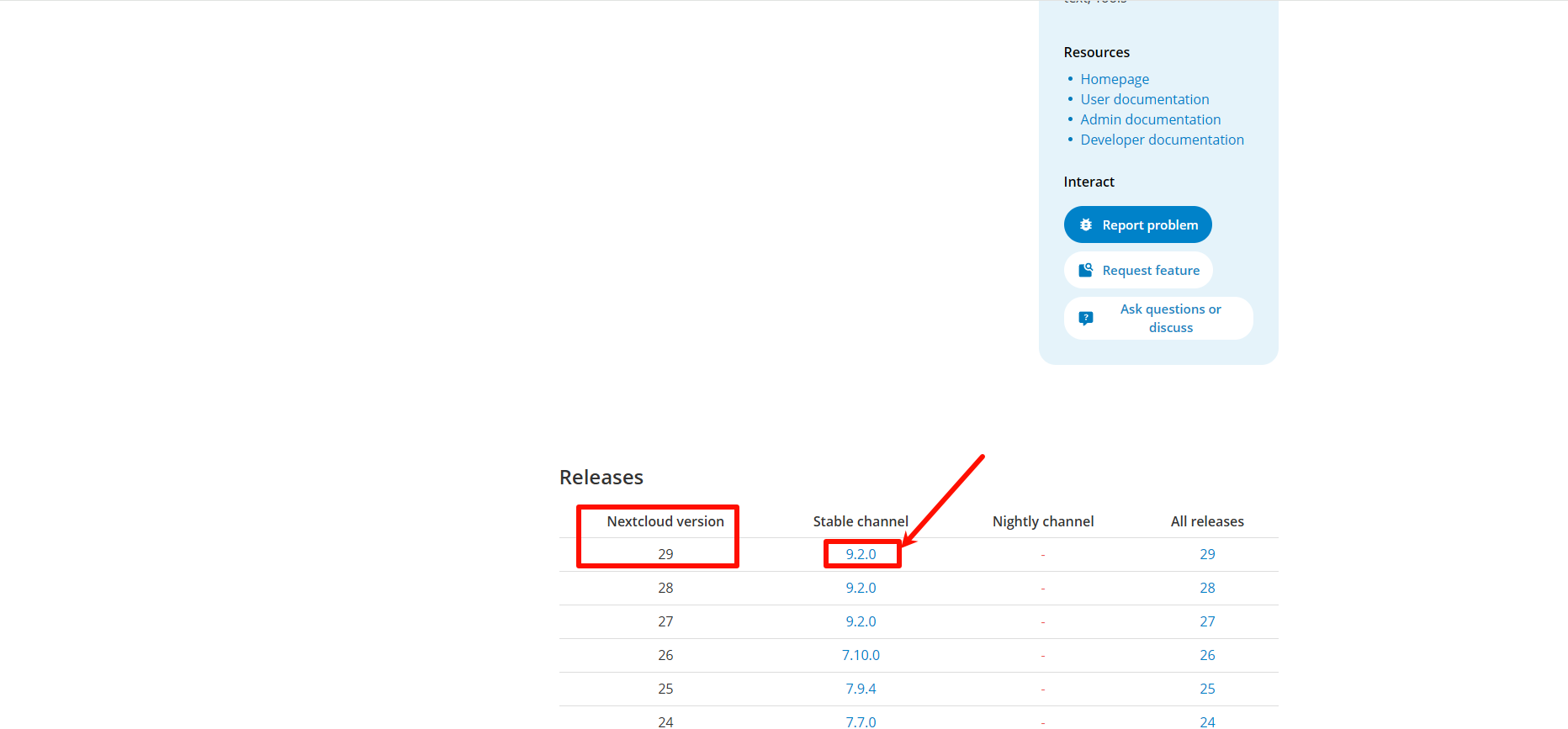Click Ask questions or discuss label
1568x729 pixels.
[1171, 319]
